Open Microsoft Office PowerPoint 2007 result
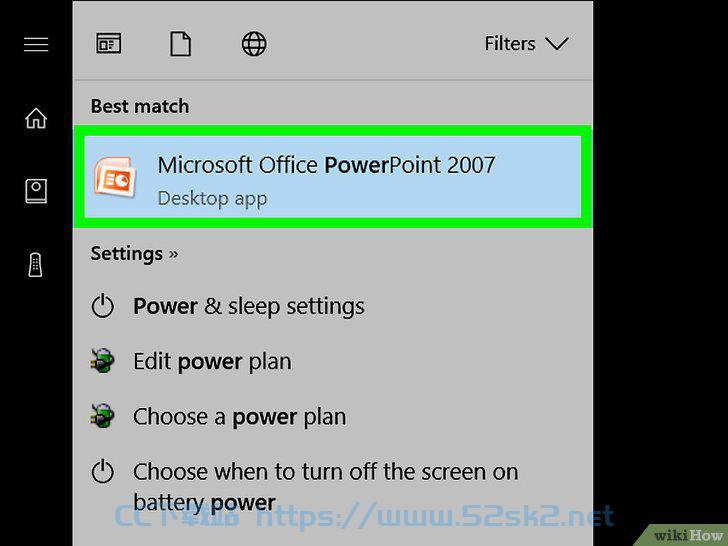Image resolution: width=728 pixels, height=546 pixels. [332, 177]
